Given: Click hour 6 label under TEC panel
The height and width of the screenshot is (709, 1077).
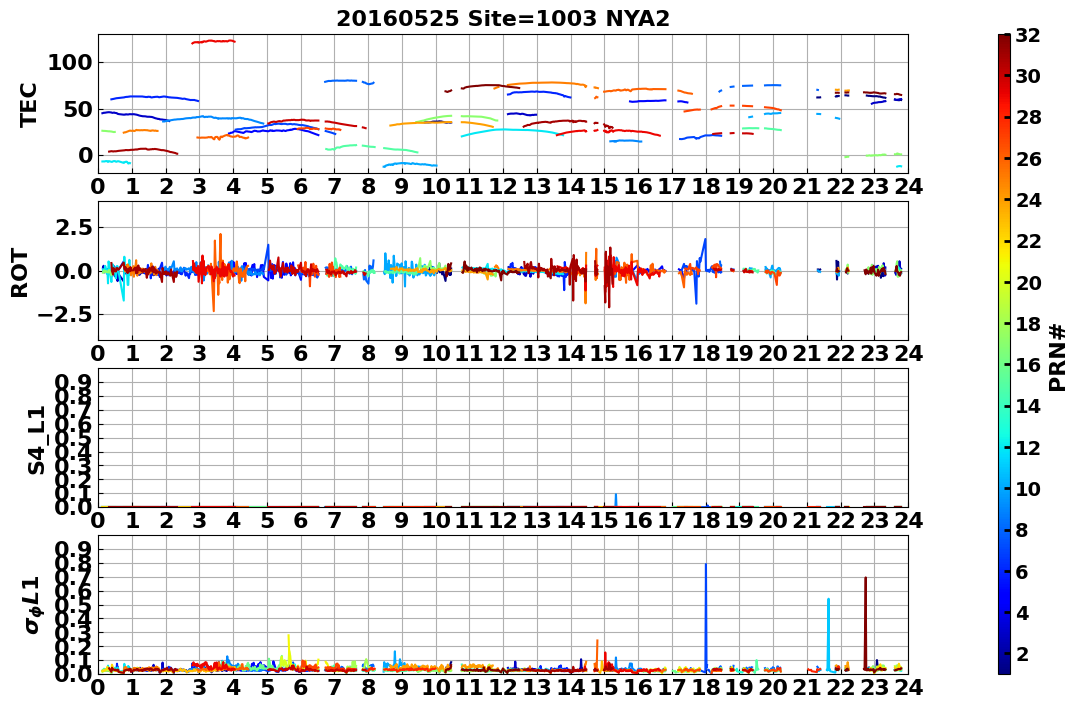Looking at the screenshot, I should [x=301, y=186].
